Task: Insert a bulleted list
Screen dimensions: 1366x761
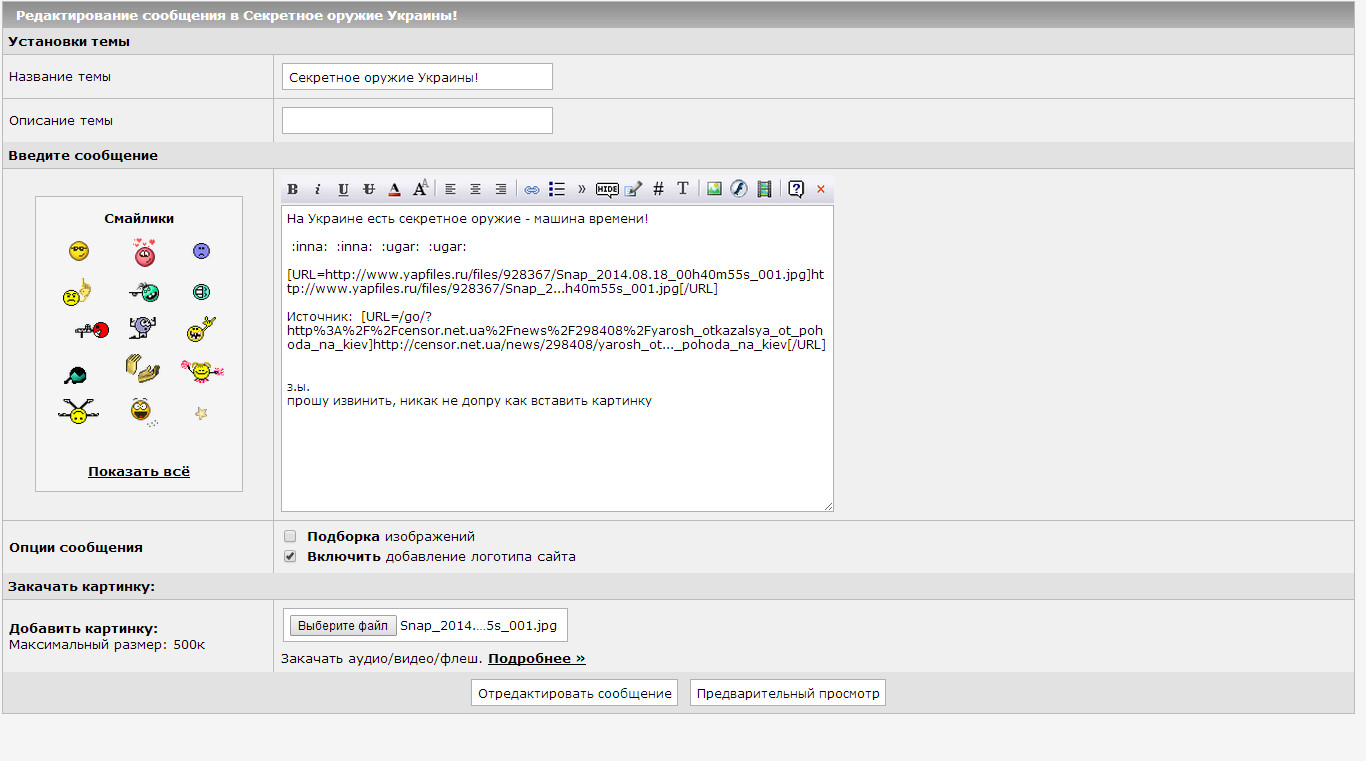Action: (557, 189)
